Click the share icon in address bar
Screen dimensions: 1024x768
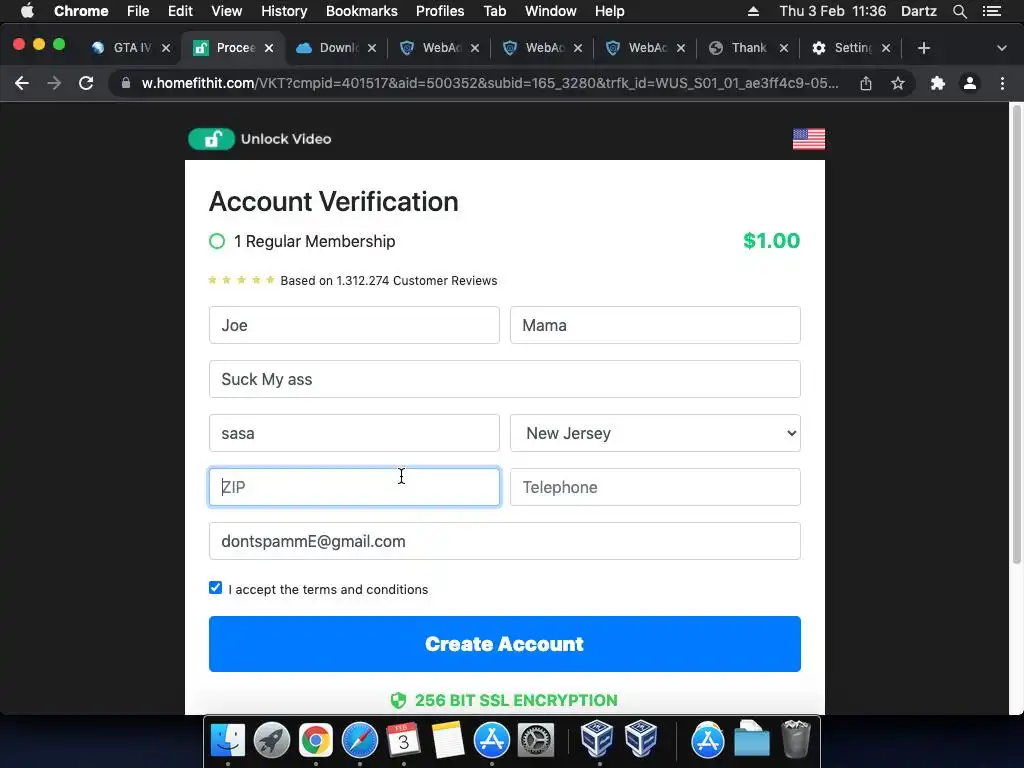click(x=866, y=83)
